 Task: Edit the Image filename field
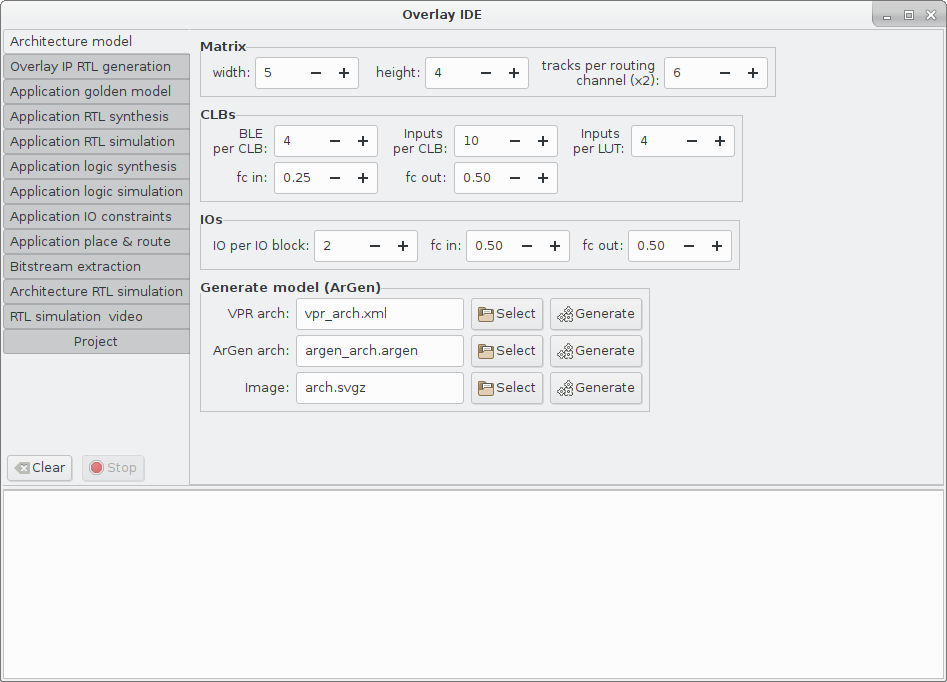(380, 388)
